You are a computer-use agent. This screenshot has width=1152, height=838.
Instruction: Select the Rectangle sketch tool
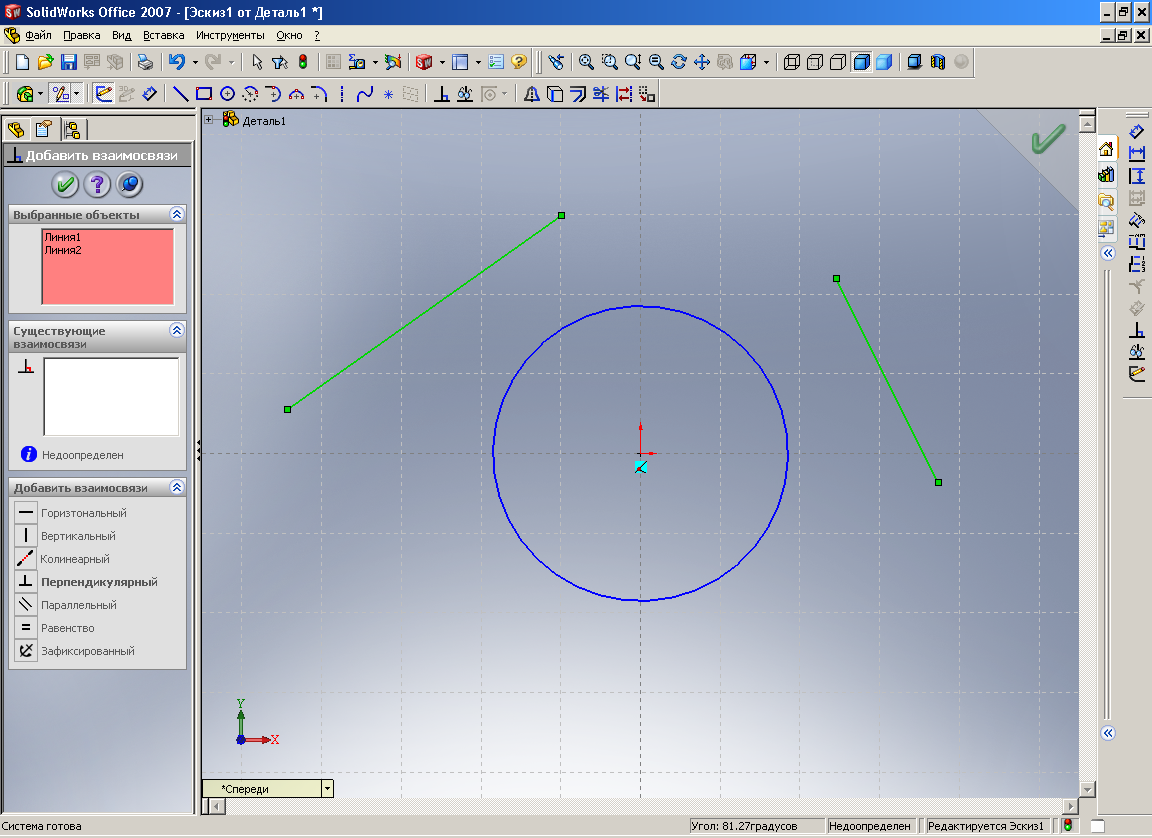(204, 94)
